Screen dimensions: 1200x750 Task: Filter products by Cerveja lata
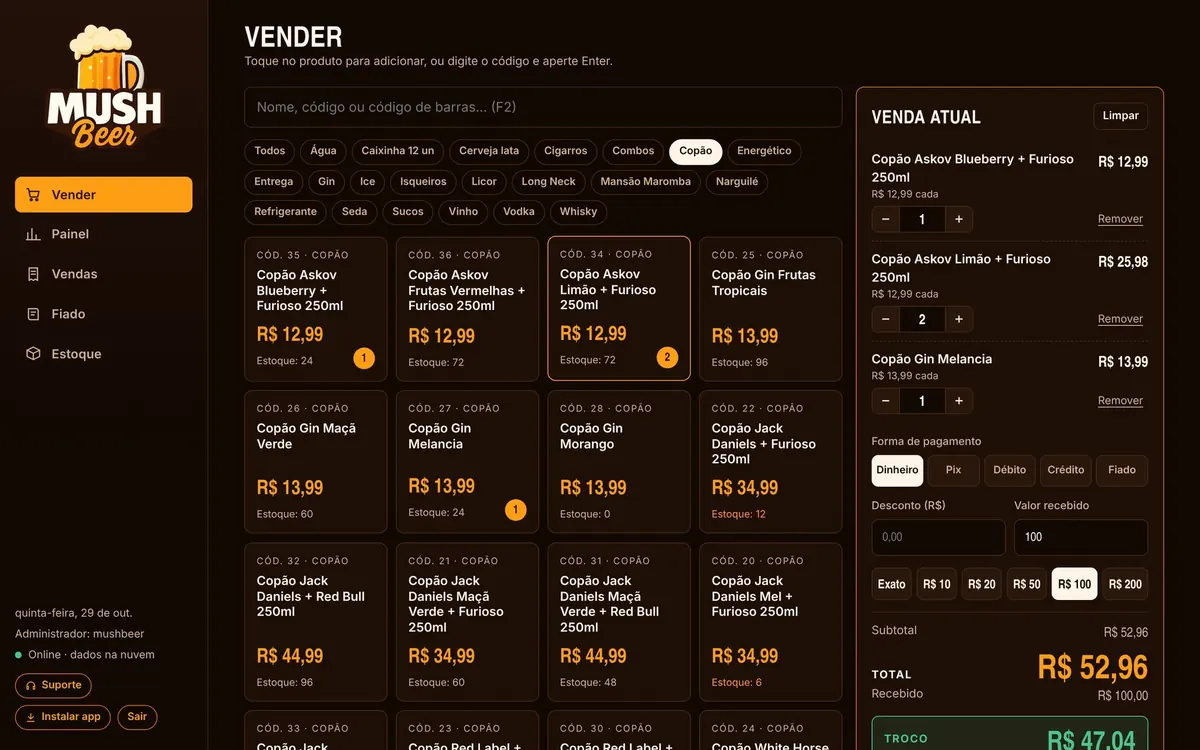pos(489,151)
